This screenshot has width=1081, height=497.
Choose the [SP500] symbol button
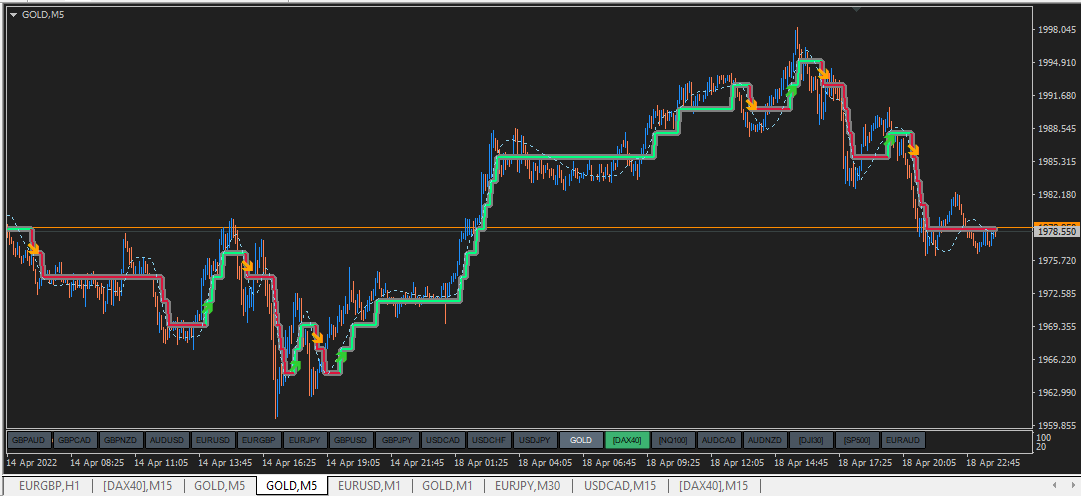coord(857,440)
